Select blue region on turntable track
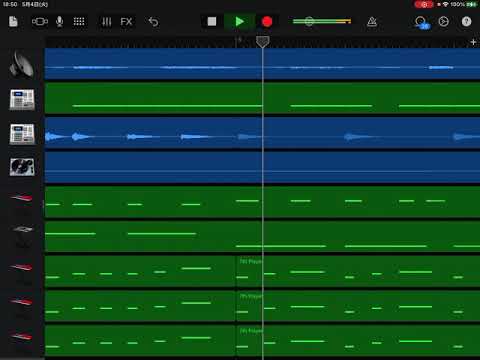 coord(262,168)
